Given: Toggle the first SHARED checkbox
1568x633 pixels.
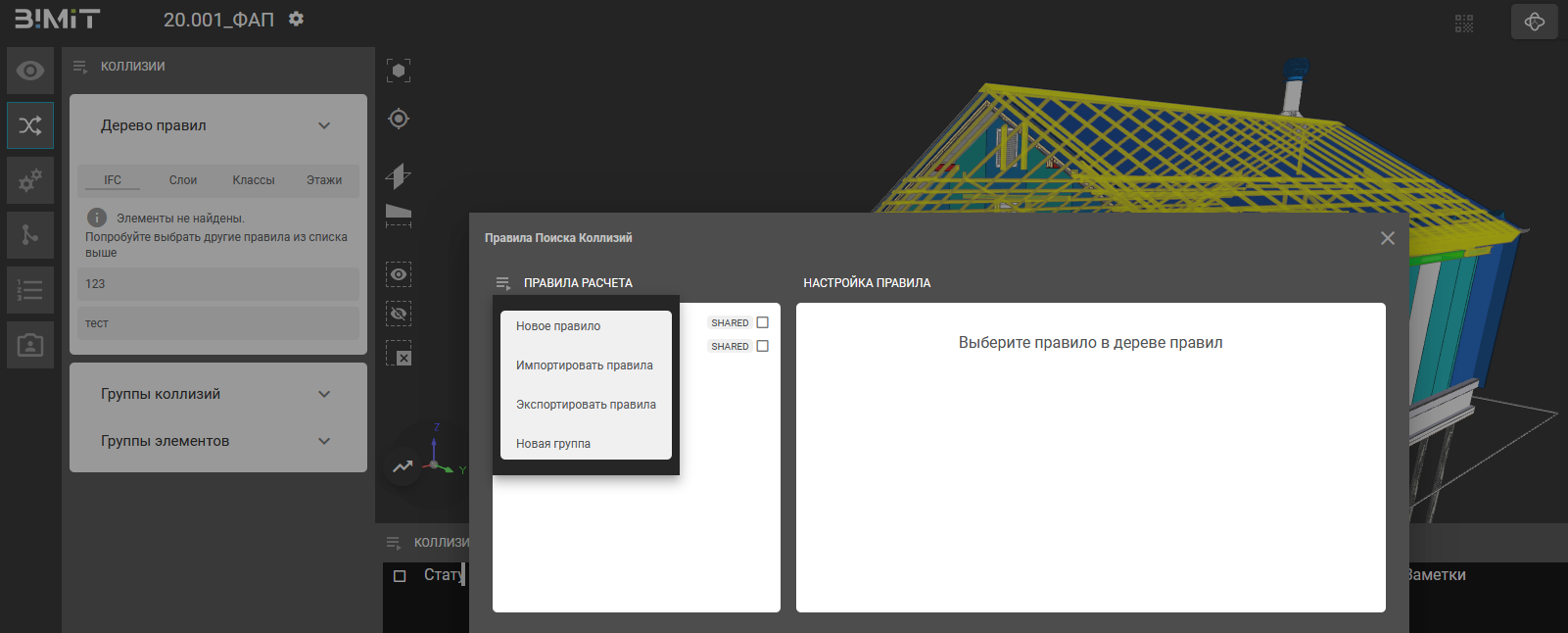Looking at the screenshot, I should (x=763, y=322).
